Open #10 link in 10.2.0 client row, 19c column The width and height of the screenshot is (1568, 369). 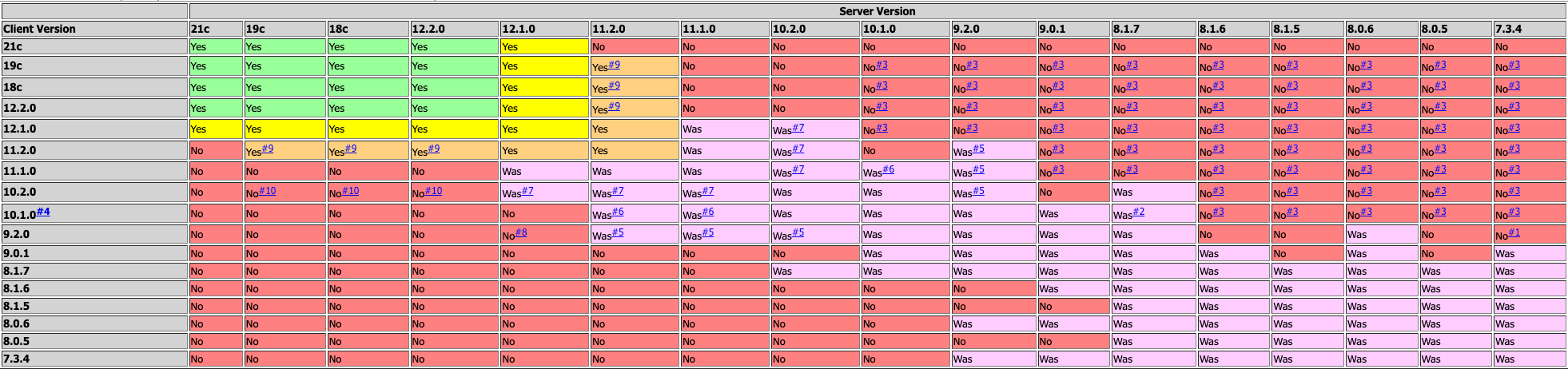click(x=267, y=191)
